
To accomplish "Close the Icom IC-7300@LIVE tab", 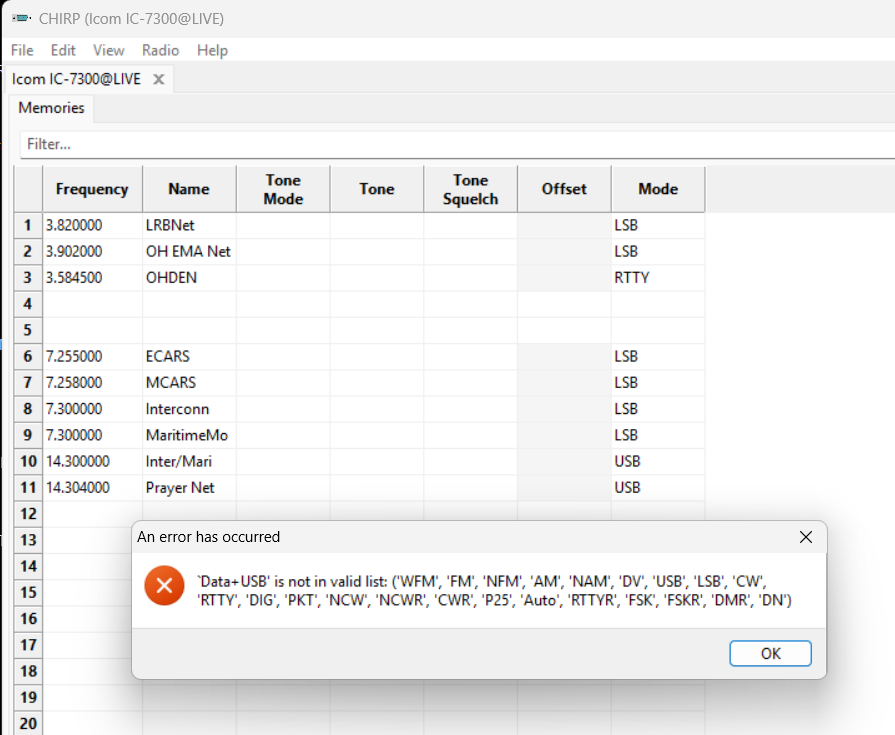I will [x=159, y=79].
